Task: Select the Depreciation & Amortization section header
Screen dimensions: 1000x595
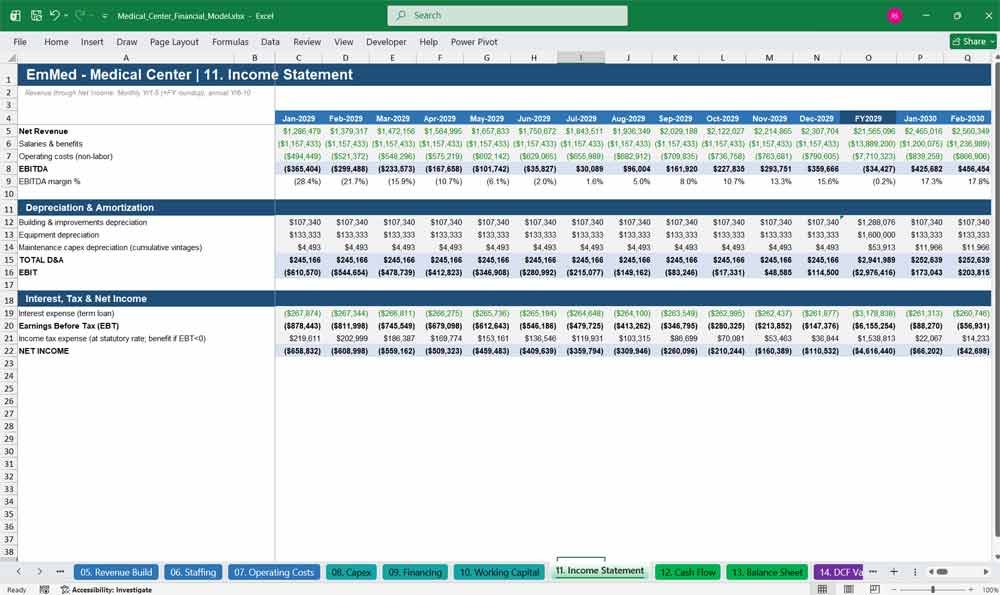Action: (x=89, y=207)
